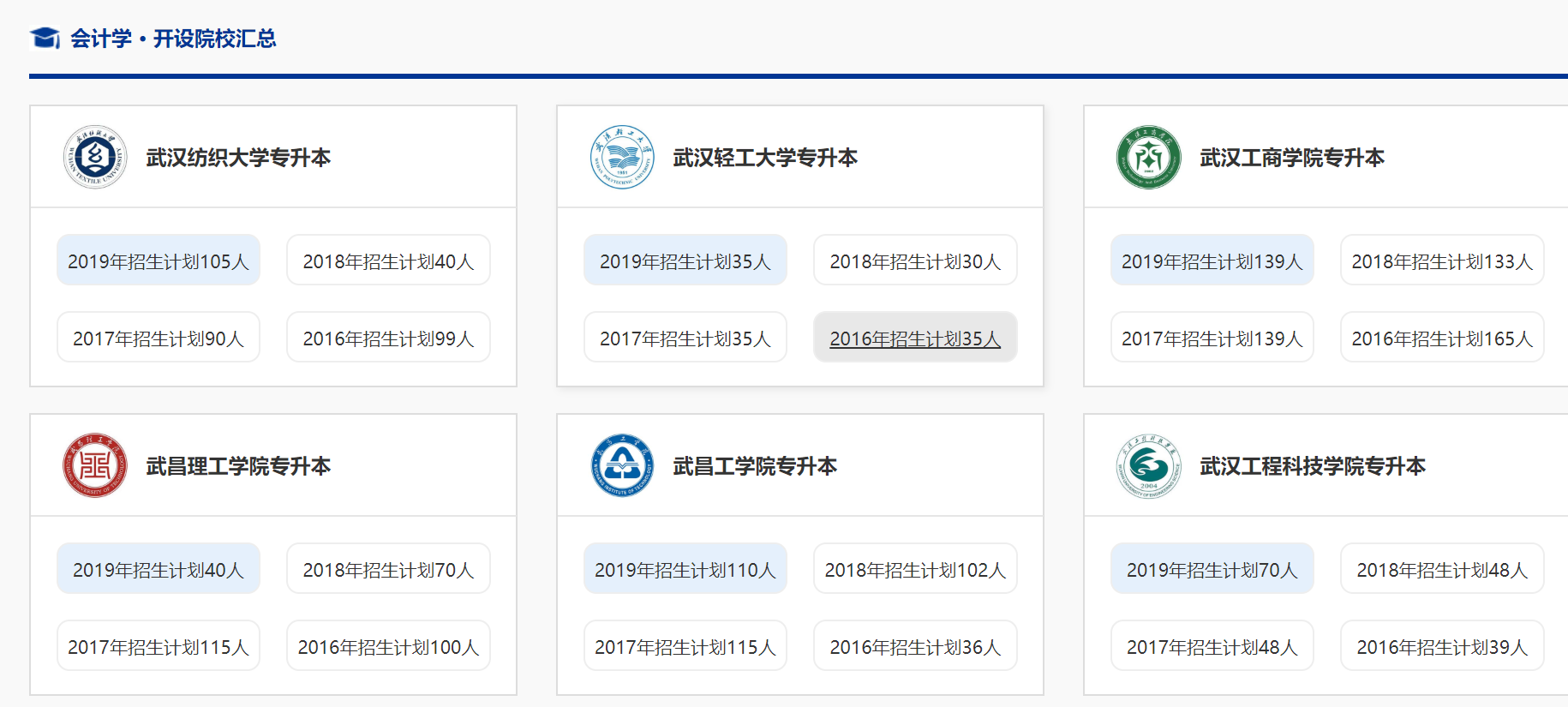
Task: Click the green 武汉工商学院 logo
Action: (x=1148, y=157)
